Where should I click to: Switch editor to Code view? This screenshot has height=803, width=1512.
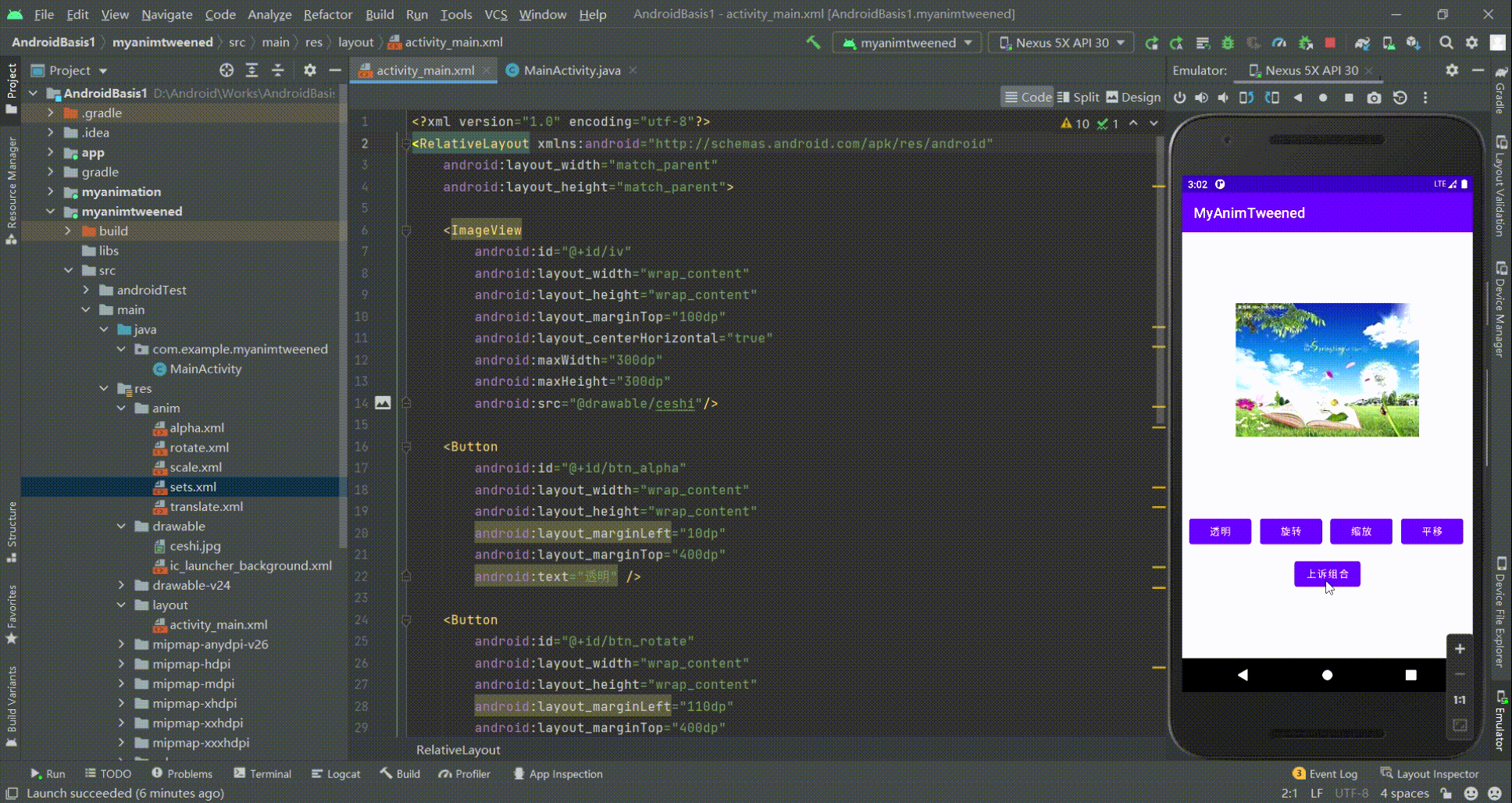[x=1028, y=98]
